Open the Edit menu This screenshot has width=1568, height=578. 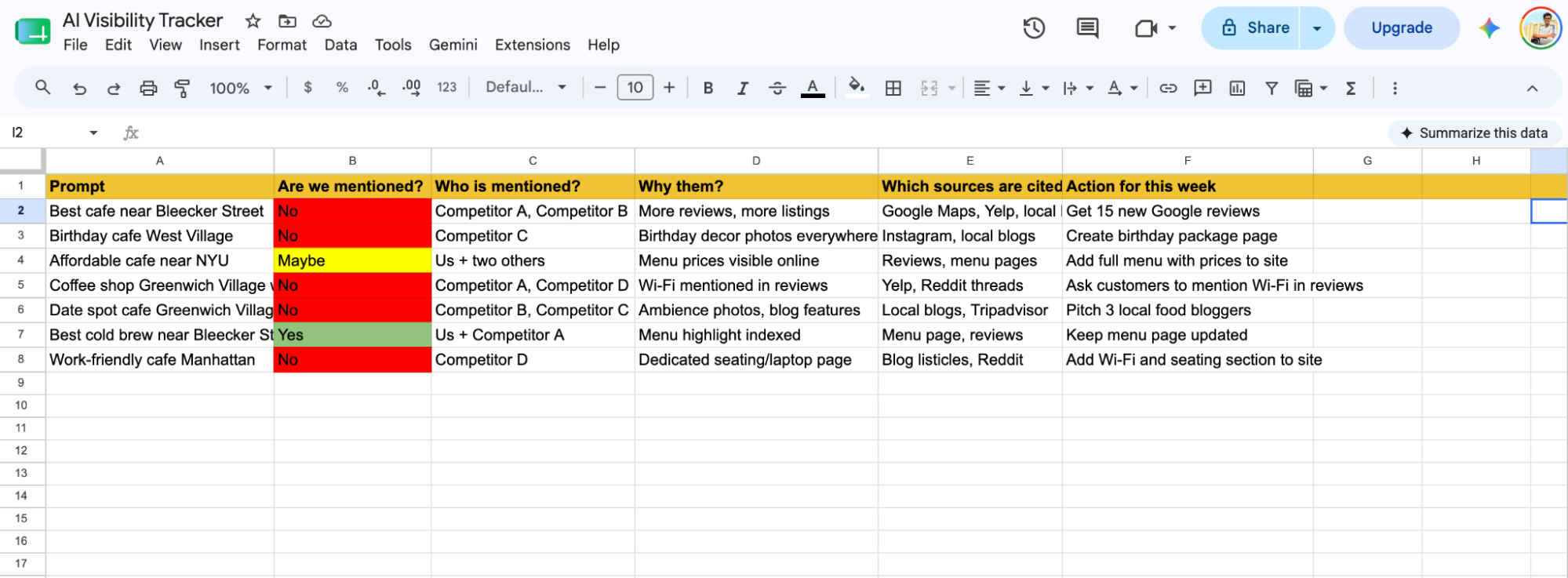(118, 45)
